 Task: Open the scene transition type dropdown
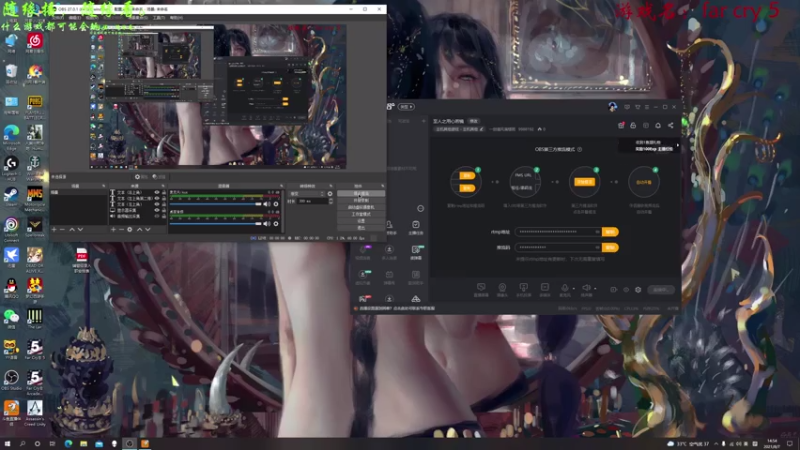click(x=307, y=194)
